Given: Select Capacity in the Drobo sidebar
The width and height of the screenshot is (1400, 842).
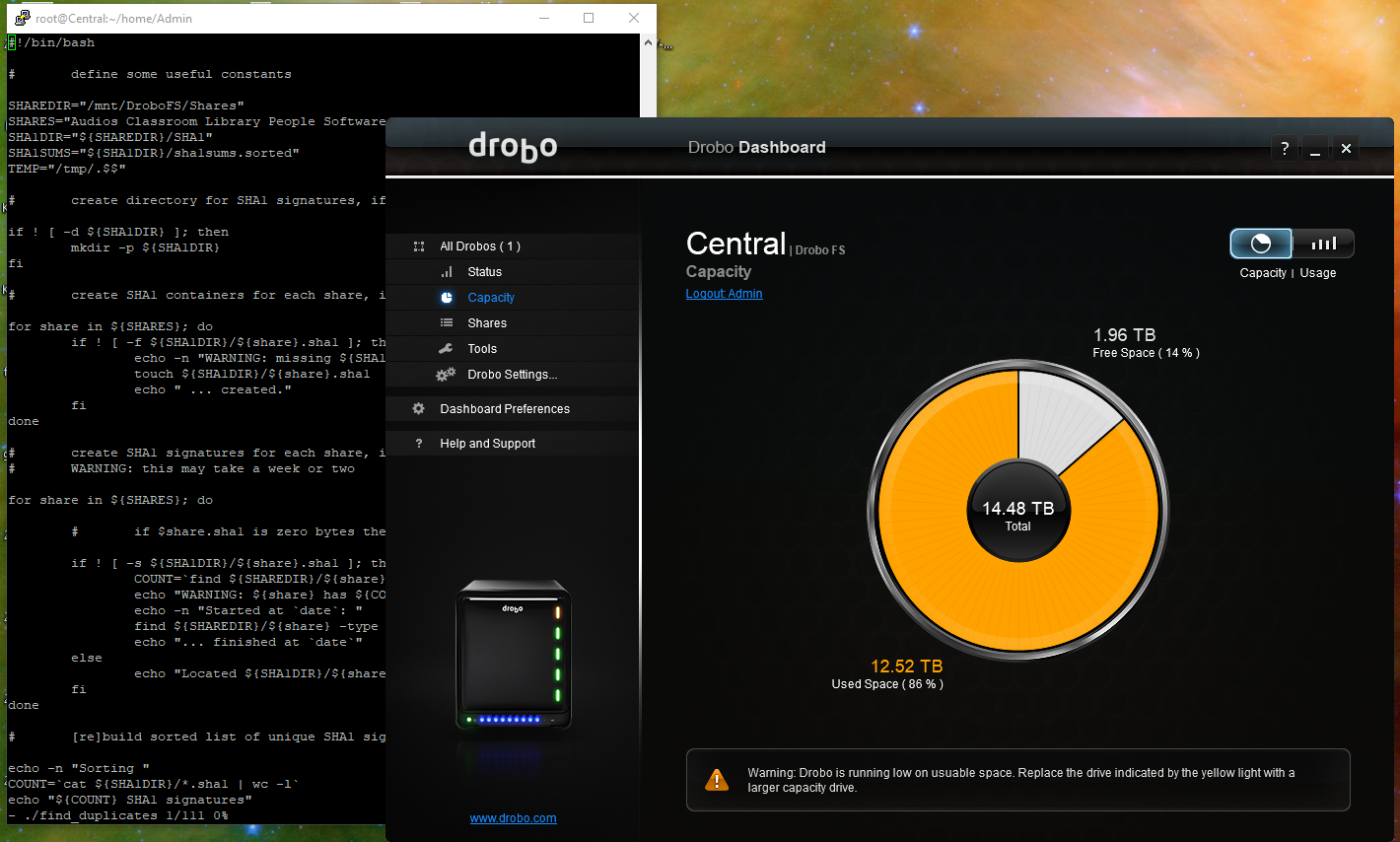Looking at the screenshot, I should [513, 298].
